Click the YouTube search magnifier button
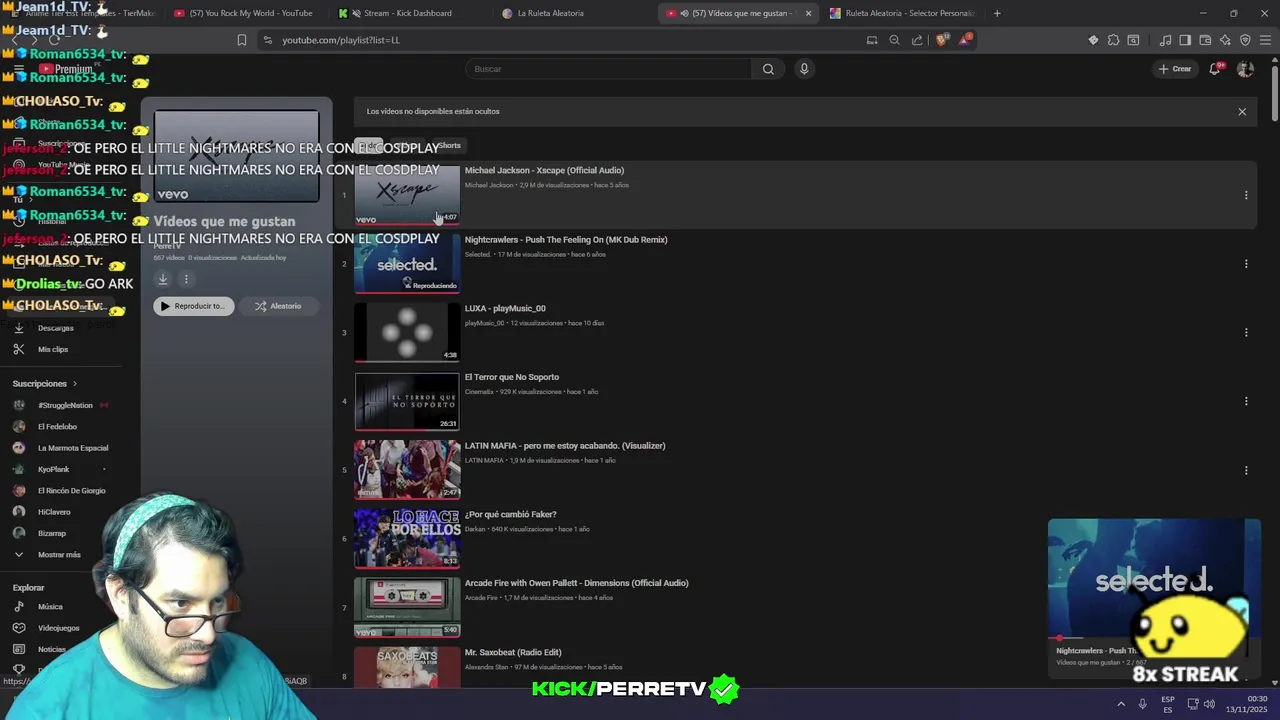Viewport: 1280px width, 720px height. (x=768, y=69)
